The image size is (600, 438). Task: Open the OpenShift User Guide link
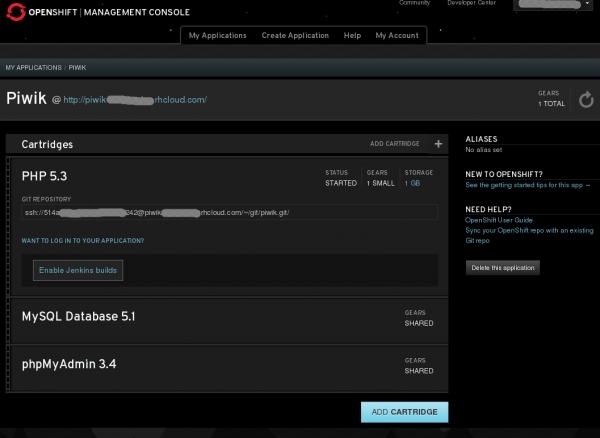pyautogui.click(x=499, y=220)
